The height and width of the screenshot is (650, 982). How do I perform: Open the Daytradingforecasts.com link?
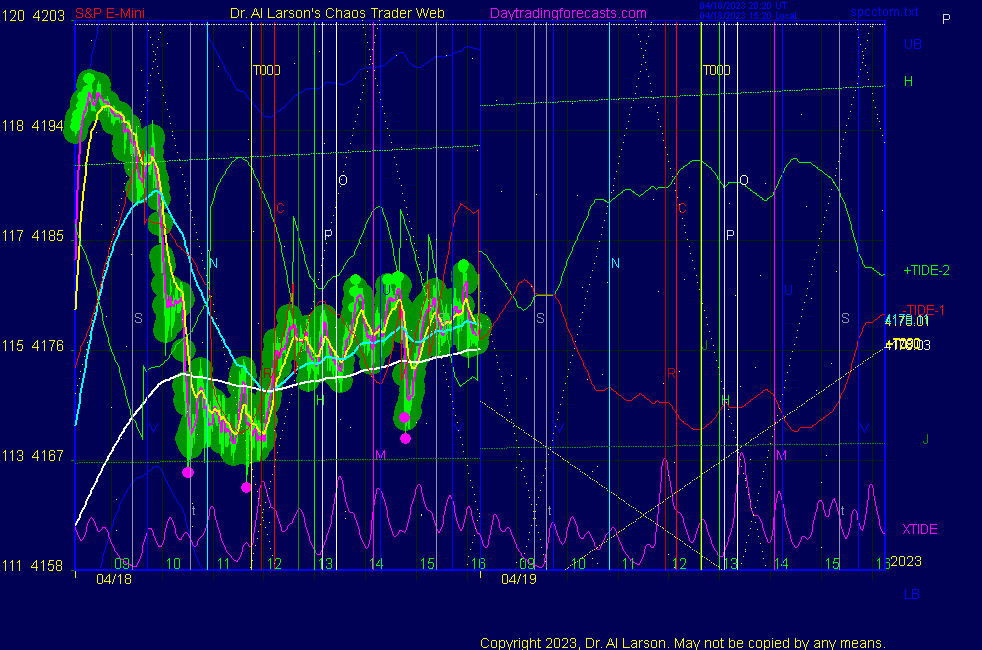(x=568, y=13)
